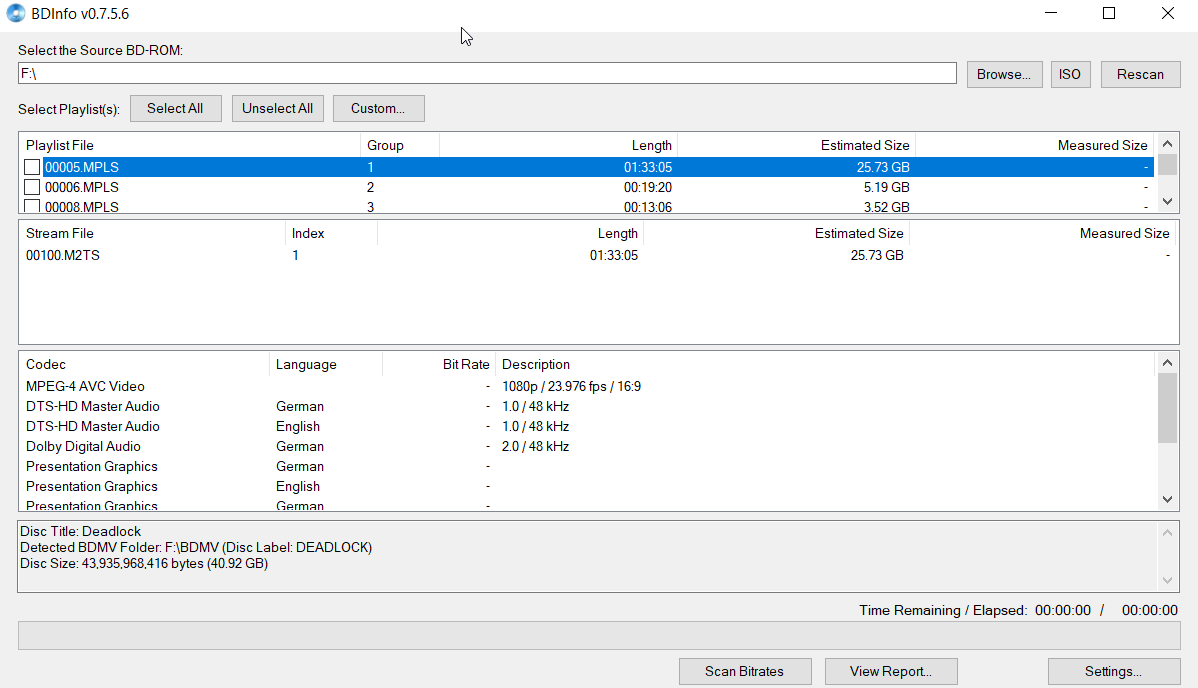Click Select All playlists button
The height and width of the screenshot is (688, 1198).
[175, 109]
